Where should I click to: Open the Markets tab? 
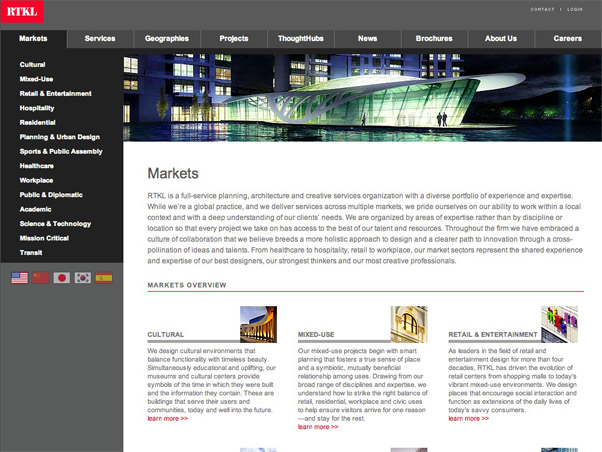(33, 39)
